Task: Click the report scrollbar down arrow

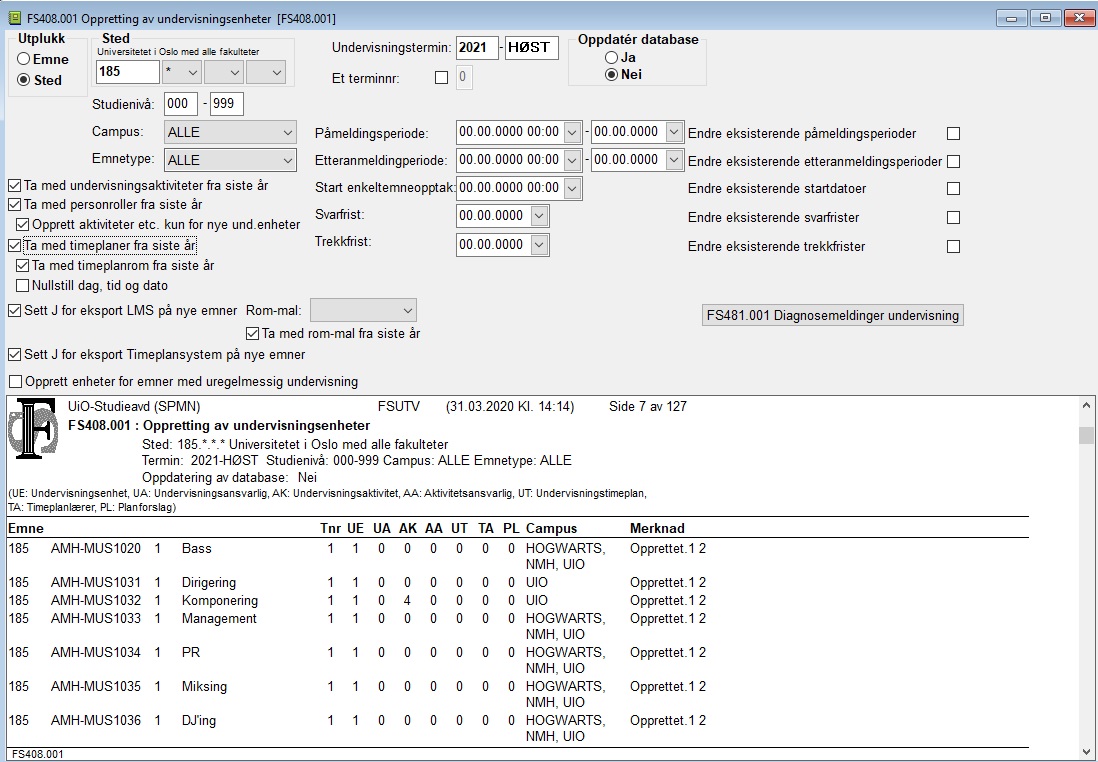Action: pyautogui.click(x=1086, y=753)
